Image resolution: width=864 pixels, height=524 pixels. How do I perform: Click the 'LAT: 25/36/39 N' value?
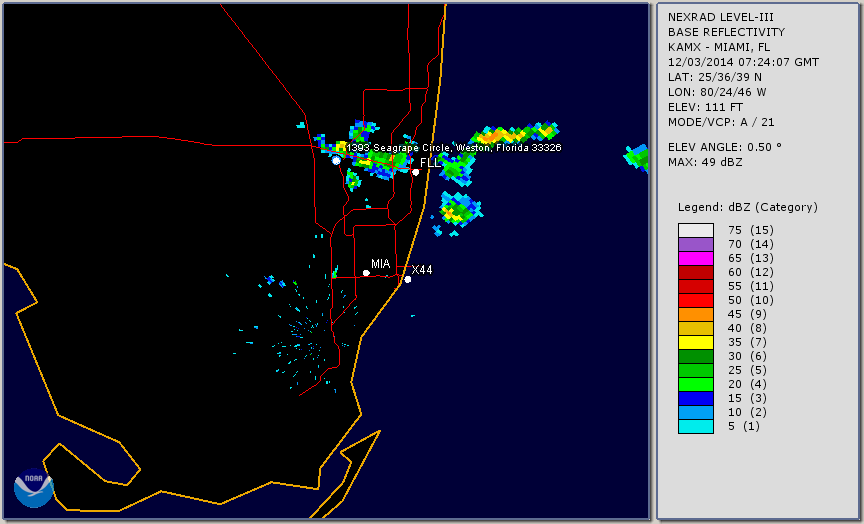pos(715,77)
